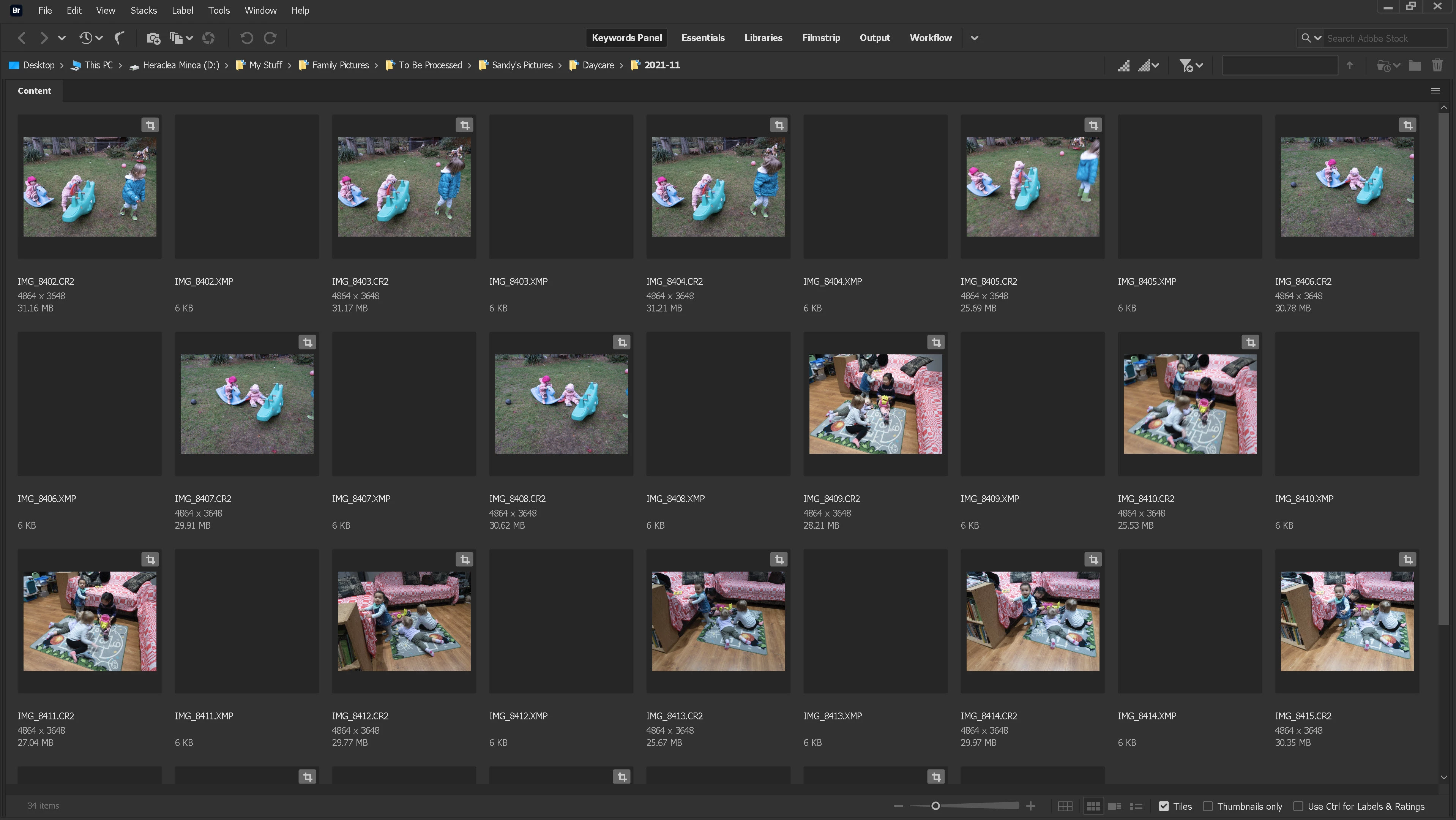The image size is (1456, 820).
Task: Click the lock thumbnail grid icon
Action: (x=1065, y=806)
